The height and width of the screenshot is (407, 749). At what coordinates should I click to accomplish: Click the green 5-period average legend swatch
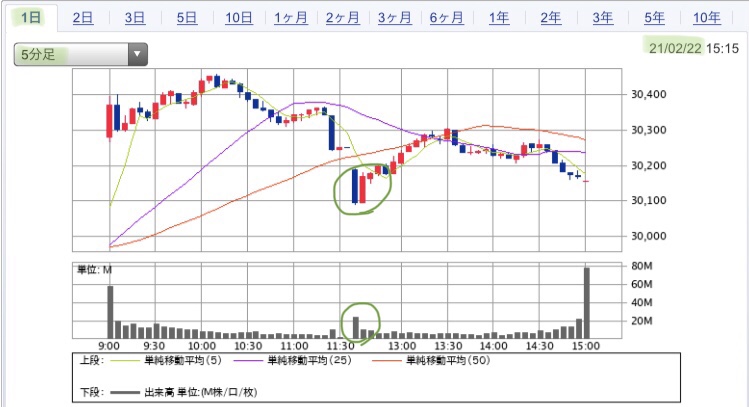126,361
